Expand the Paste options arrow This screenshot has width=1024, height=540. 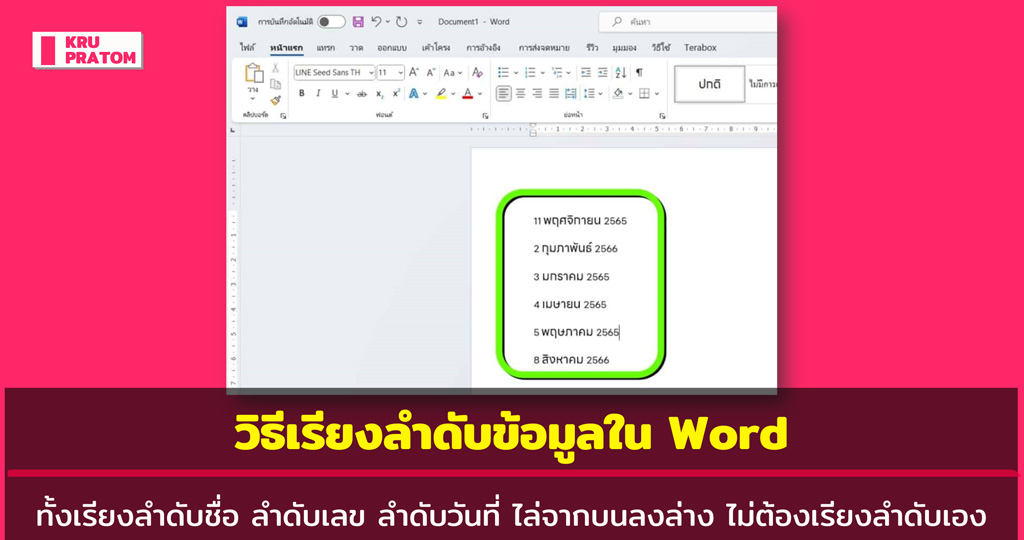point(253,99)
